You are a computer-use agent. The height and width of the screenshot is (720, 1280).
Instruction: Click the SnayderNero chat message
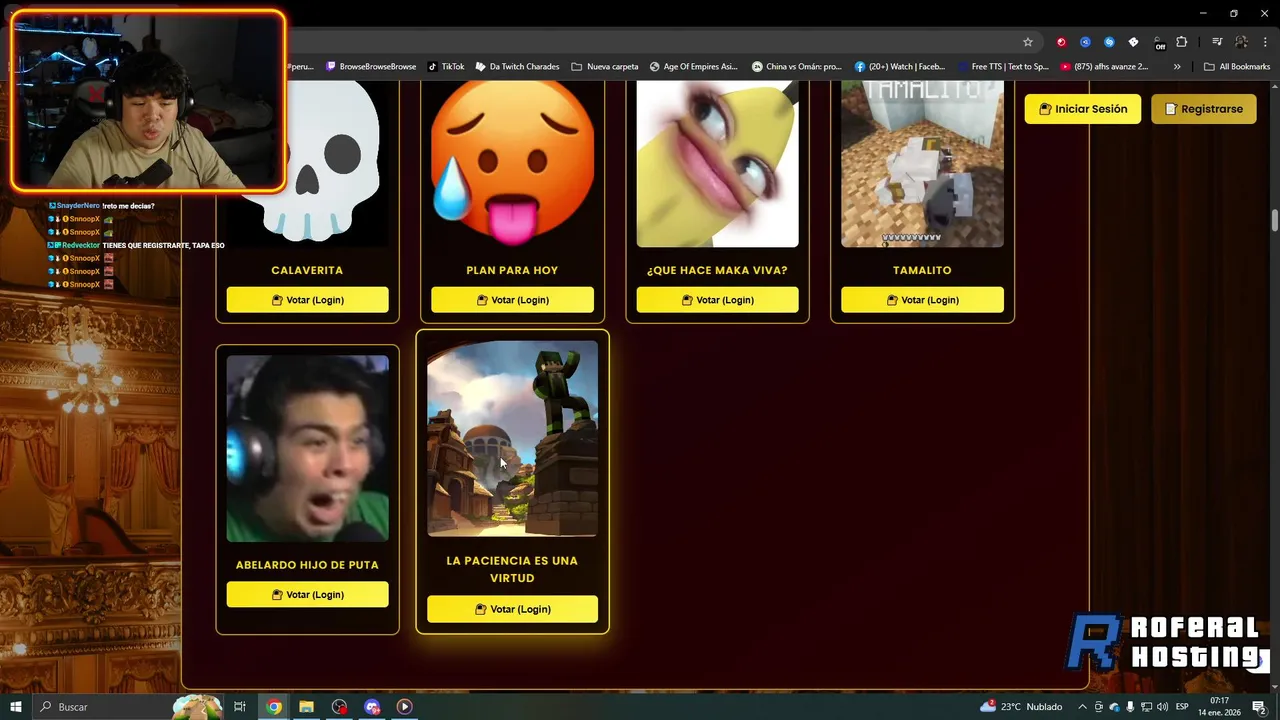[101, 206]
